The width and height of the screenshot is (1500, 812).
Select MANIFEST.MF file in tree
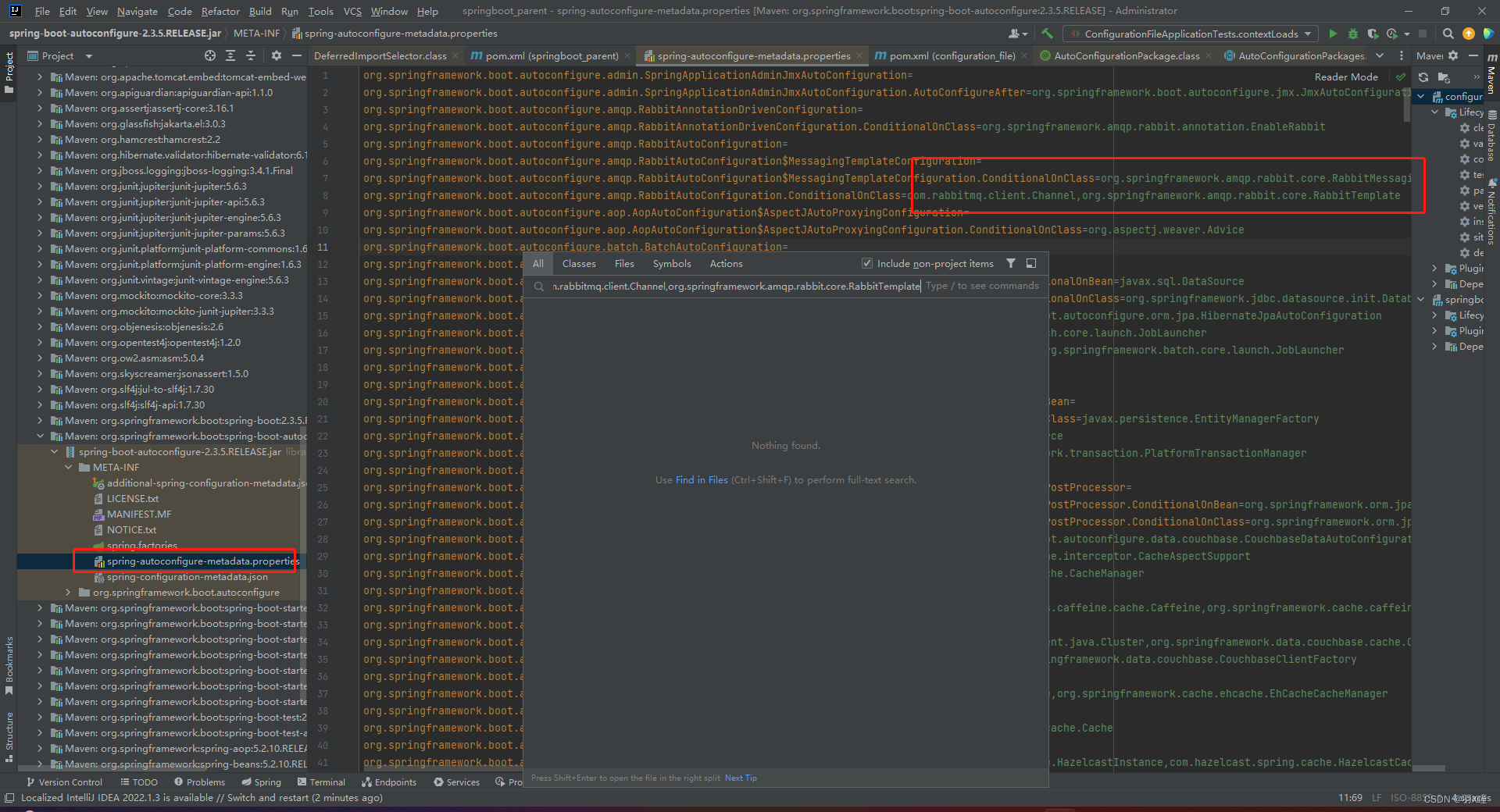[132, 515]
